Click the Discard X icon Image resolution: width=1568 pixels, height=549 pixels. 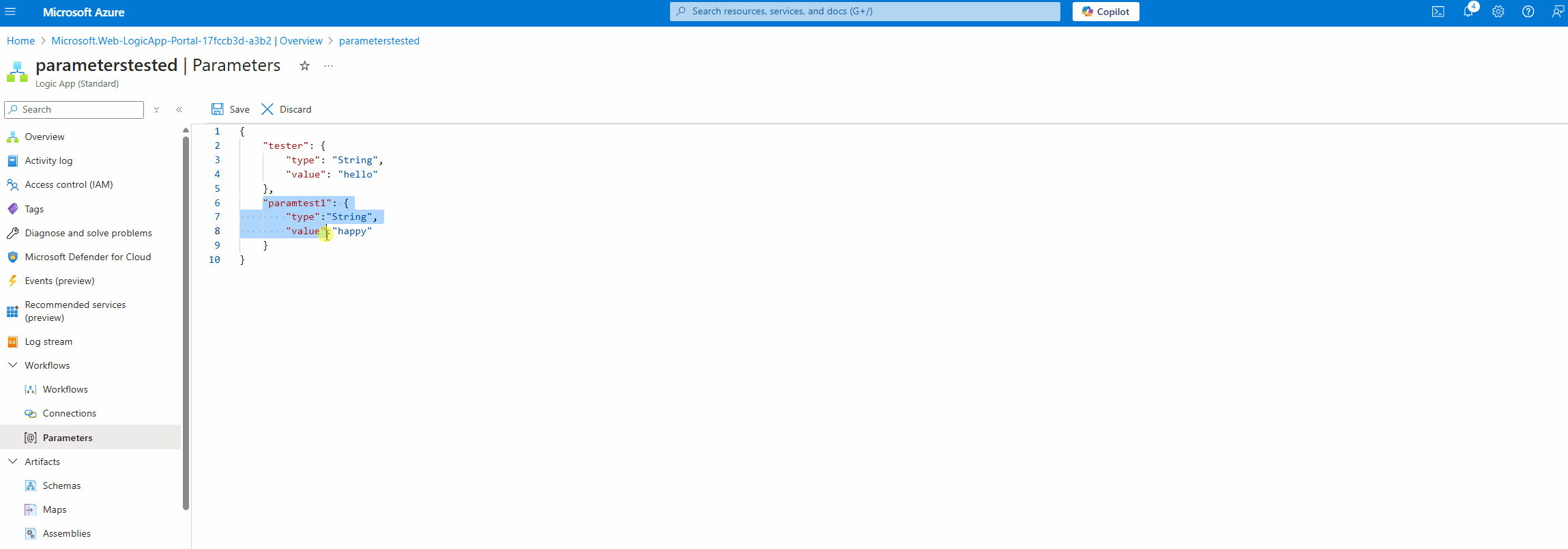(267, 109)
